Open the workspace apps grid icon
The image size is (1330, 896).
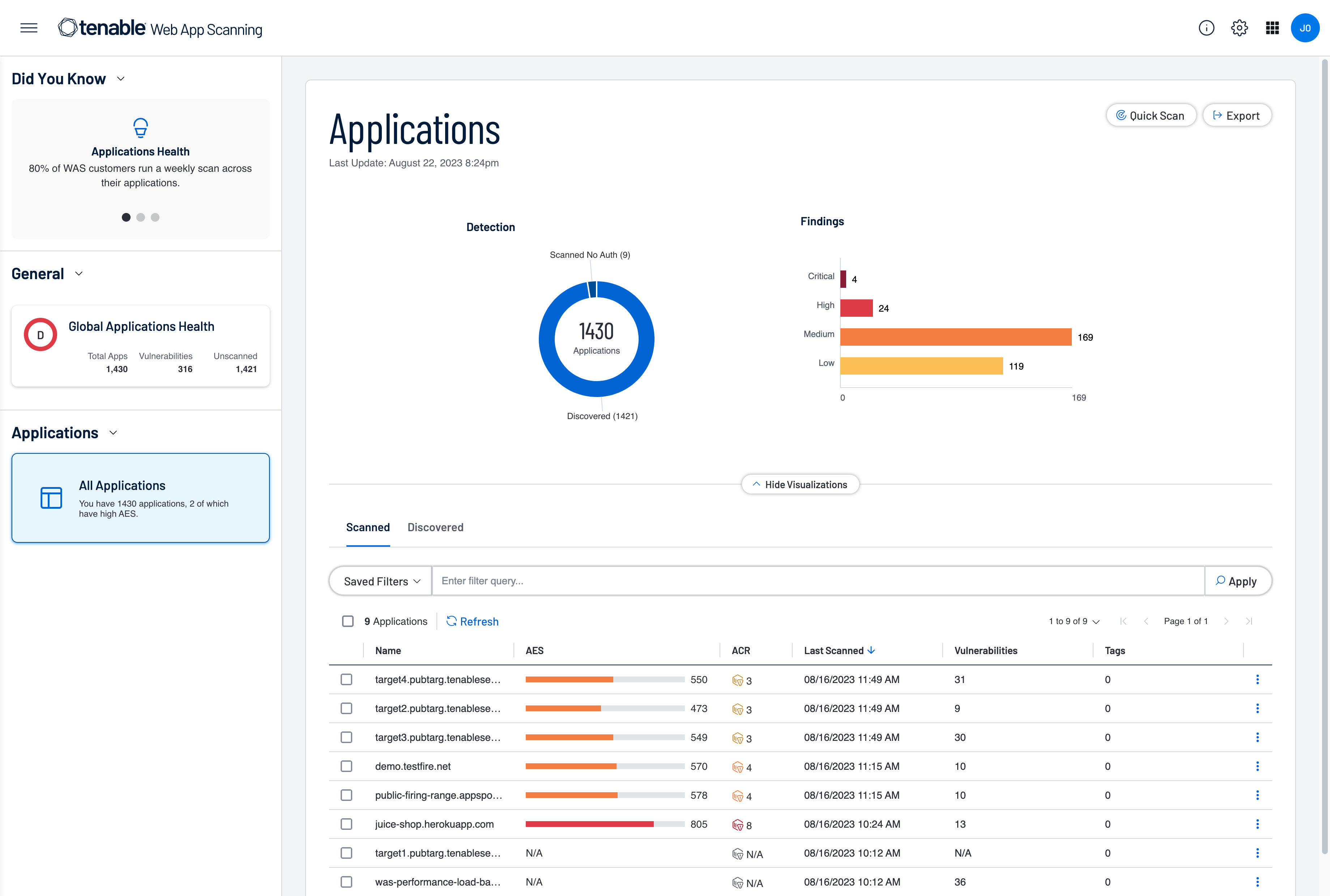1272,28
